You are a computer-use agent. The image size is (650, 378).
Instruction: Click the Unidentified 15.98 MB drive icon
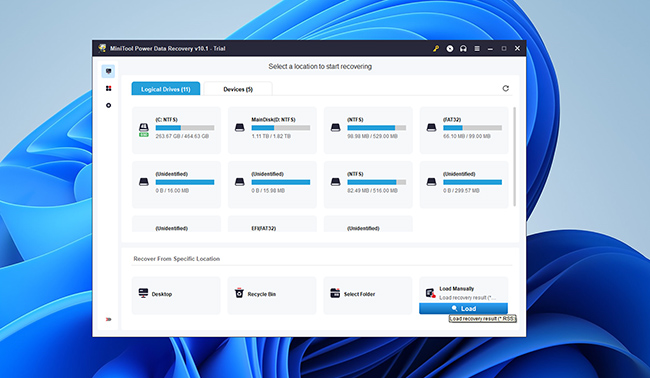pos(240,182)
